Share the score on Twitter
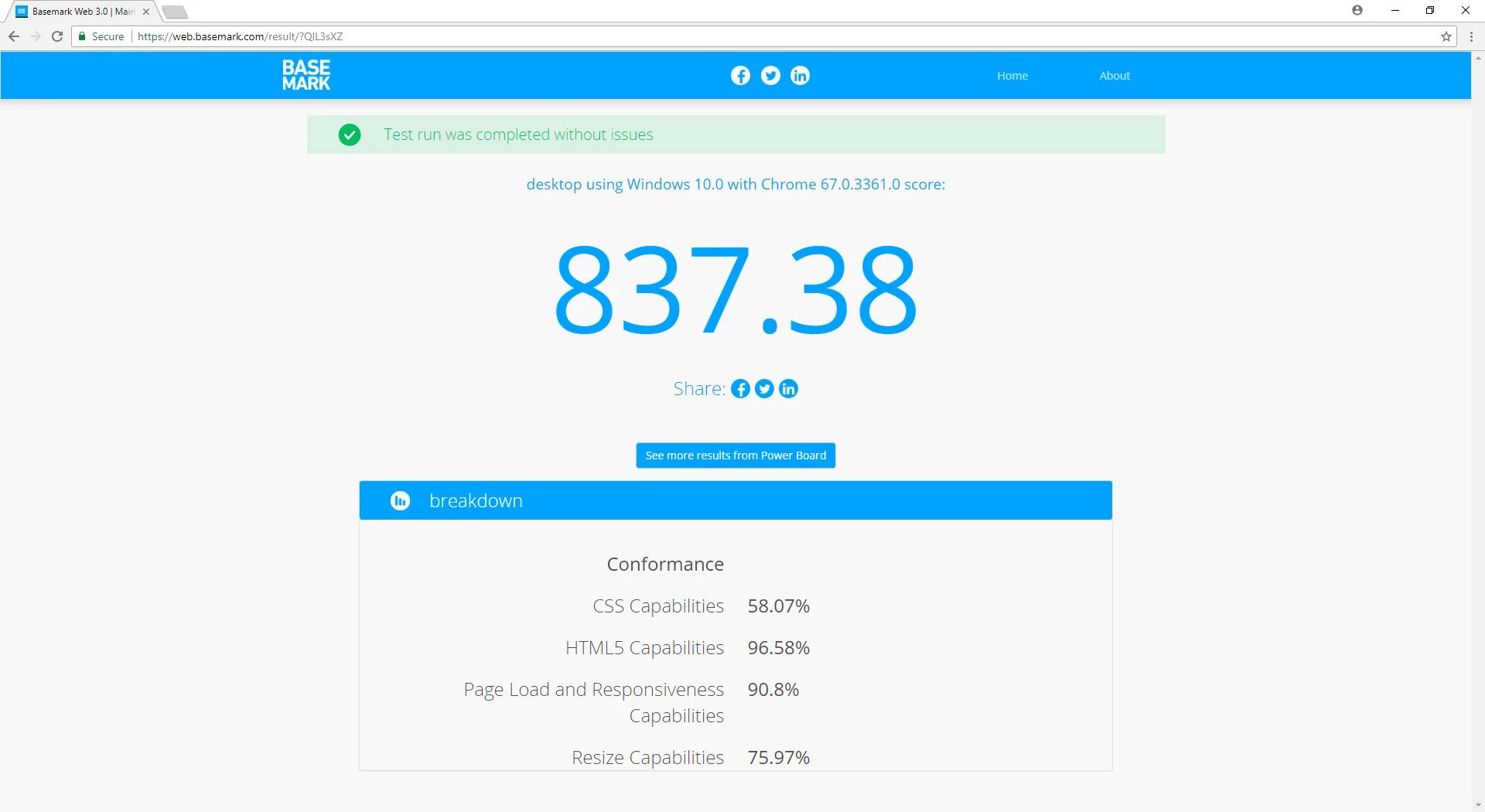The height and width of the screenshot is (812, 1485). click(x=764, y=388)
